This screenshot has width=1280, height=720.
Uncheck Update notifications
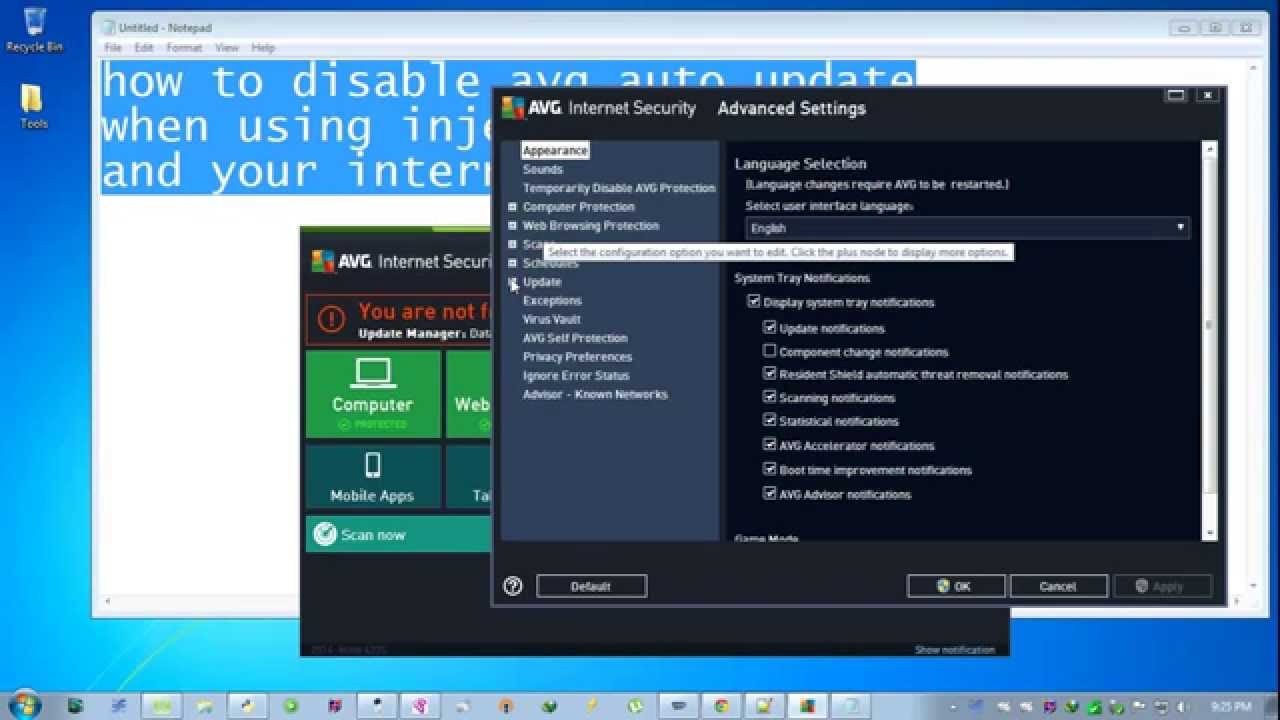click(770, 328)
